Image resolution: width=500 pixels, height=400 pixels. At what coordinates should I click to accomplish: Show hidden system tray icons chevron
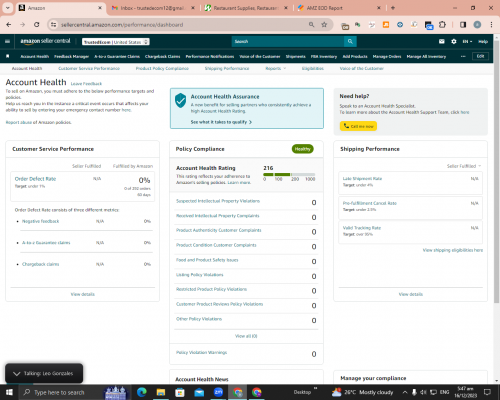pyautogui.click(x=405, y=392)
